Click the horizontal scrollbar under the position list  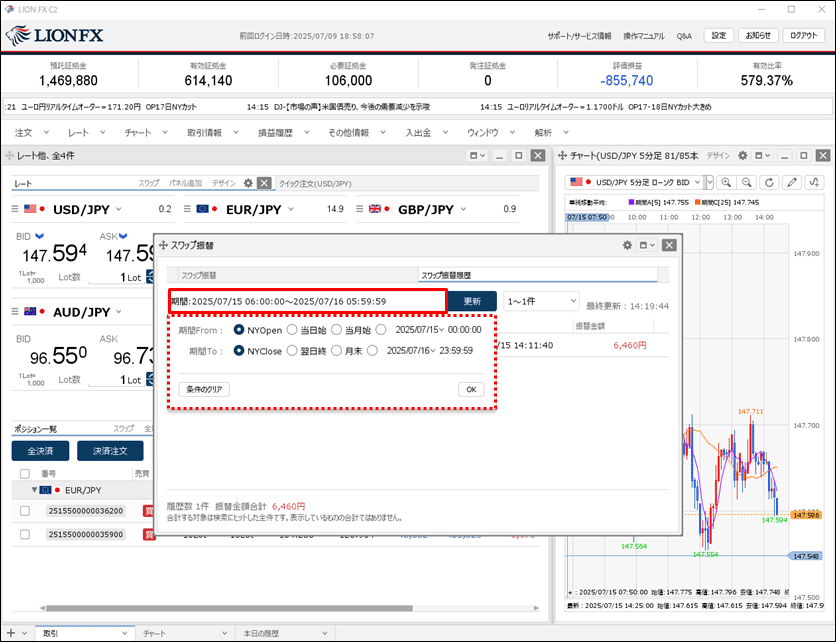coord(229,608)
